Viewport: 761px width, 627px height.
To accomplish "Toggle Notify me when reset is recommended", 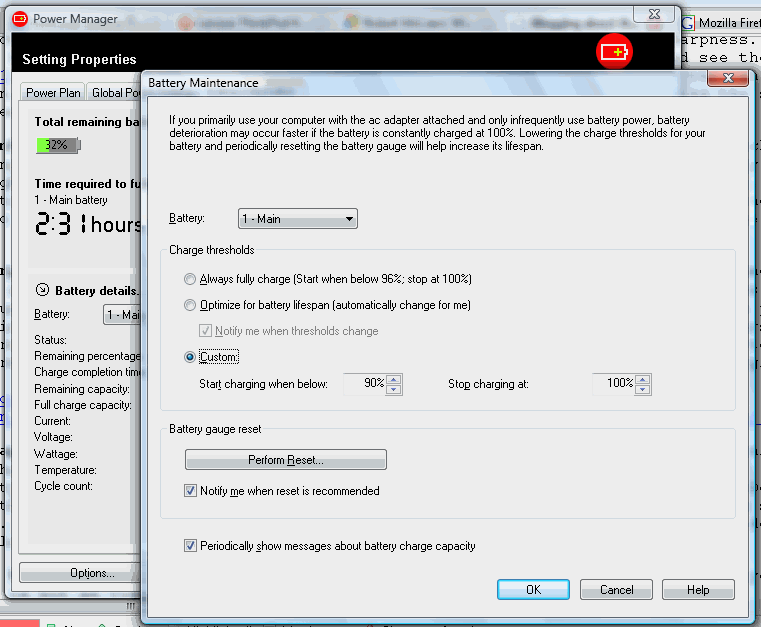I will coord(190,491).
